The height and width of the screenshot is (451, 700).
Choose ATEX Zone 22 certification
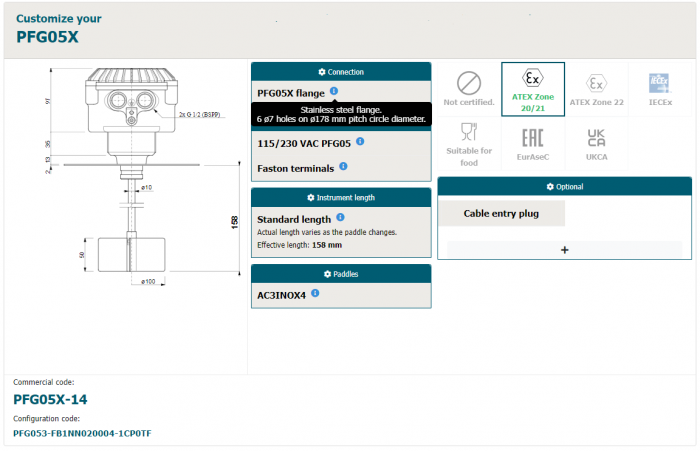coord(596,89)
